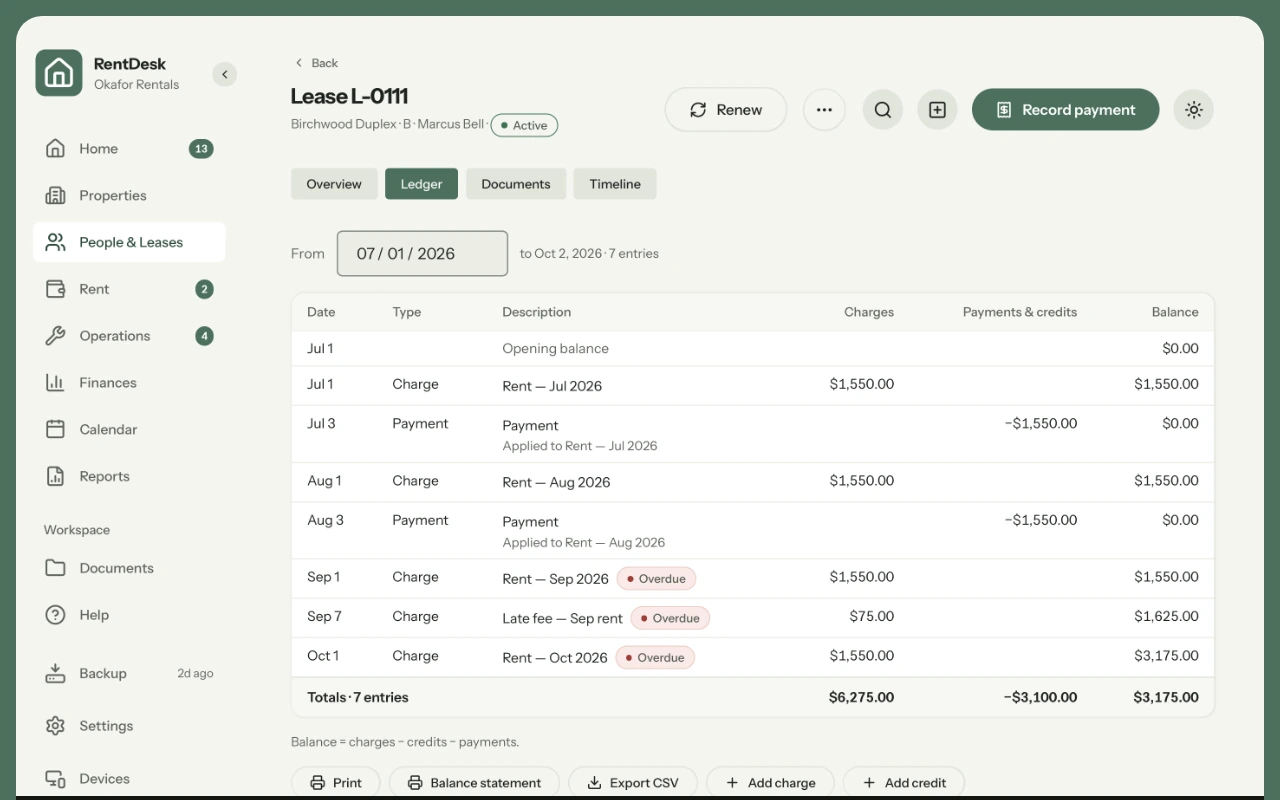
Task: Click the Export CSV button
Action: point(633,783)
